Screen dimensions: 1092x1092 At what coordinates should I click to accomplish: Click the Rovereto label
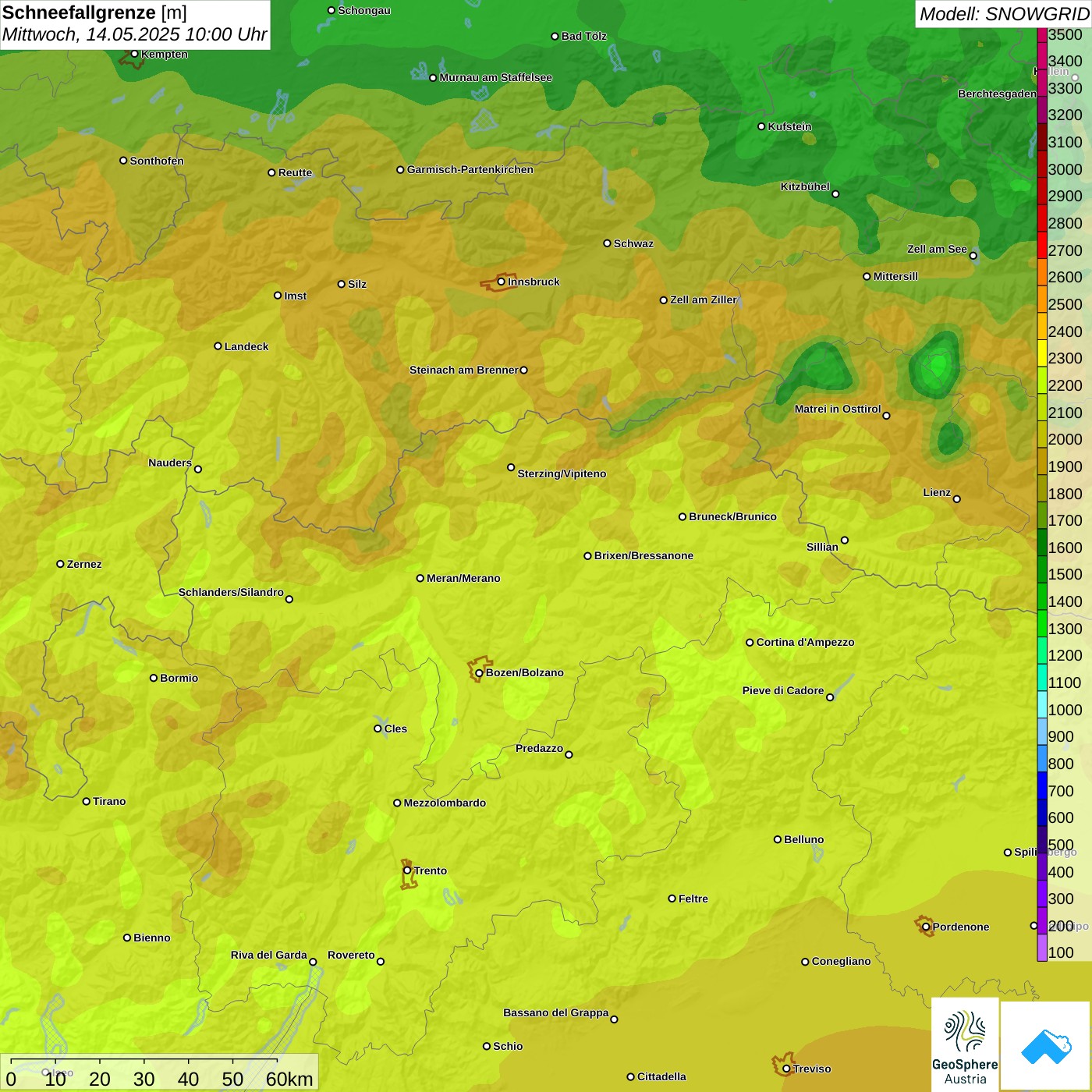pyautogui.click(x=351, y=955)
